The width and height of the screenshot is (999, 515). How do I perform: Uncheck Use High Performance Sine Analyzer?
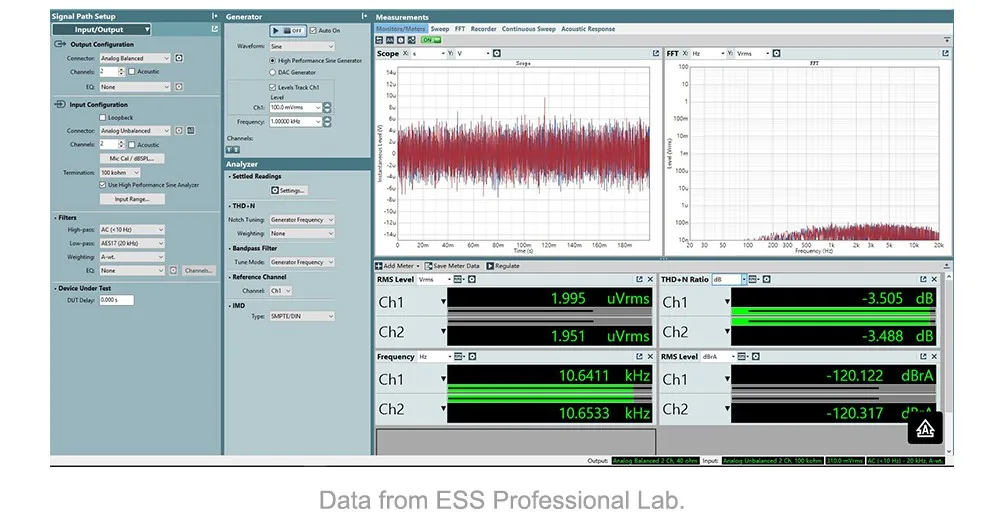[102, 185]
